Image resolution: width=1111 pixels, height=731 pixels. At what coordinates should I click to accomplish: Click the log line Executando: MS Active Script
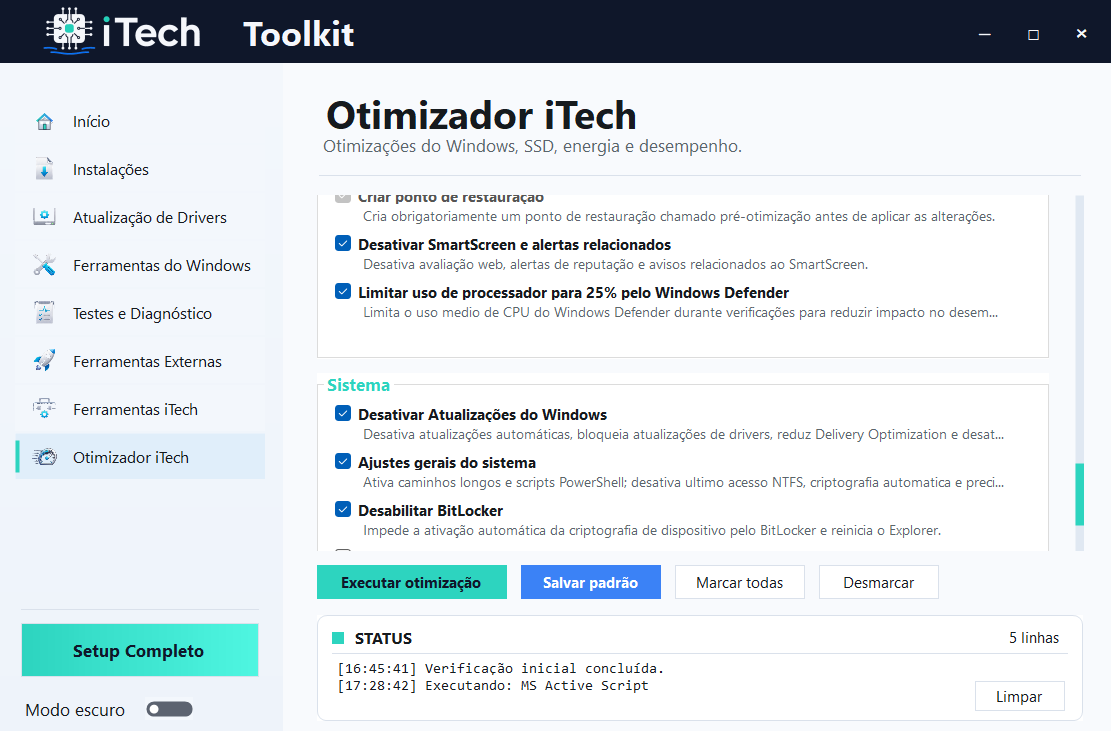pyautogui.click(x=493, y=686)
